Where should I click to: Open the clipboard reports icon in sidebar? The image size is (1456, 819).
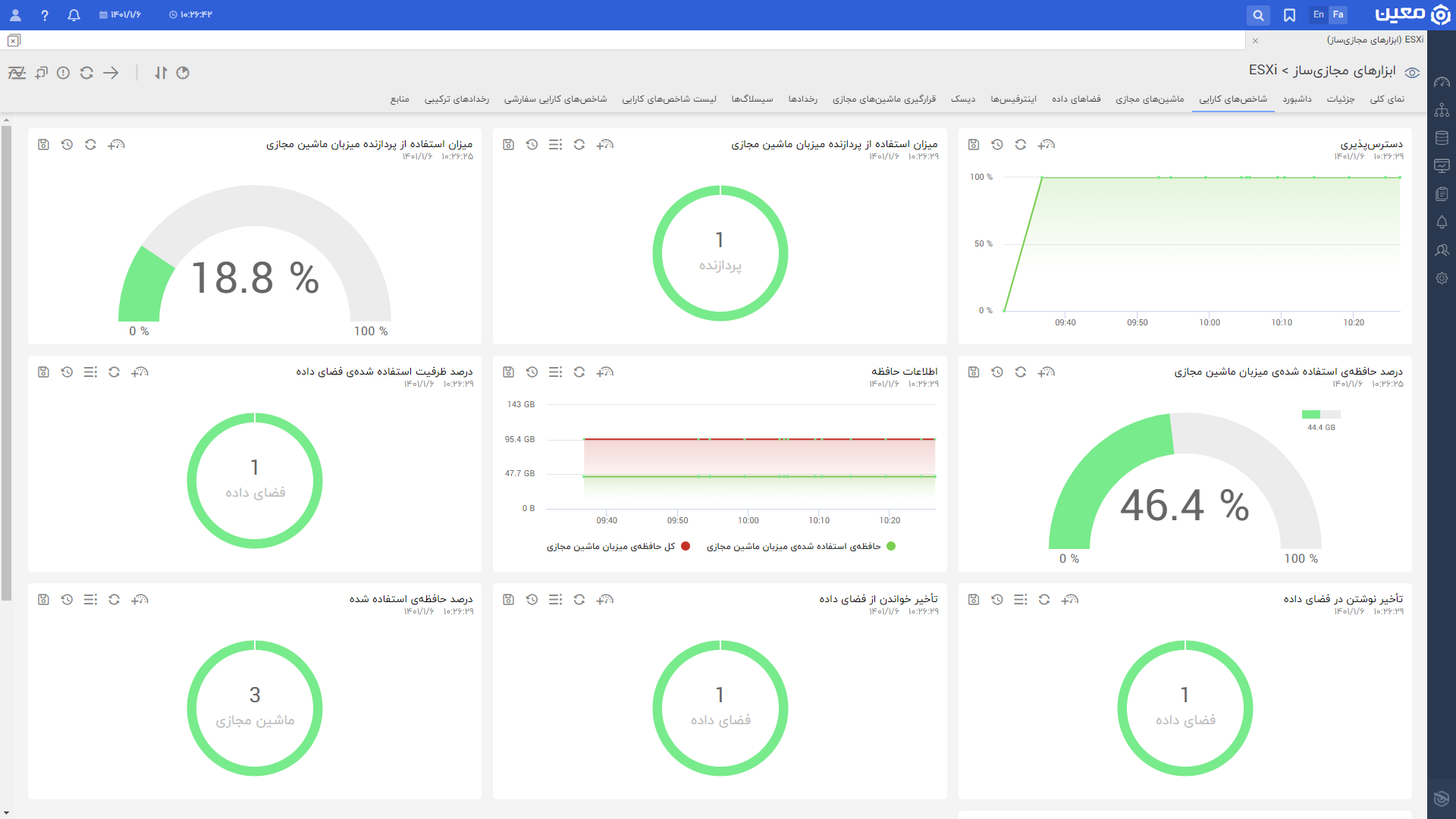pos(1442,194)
